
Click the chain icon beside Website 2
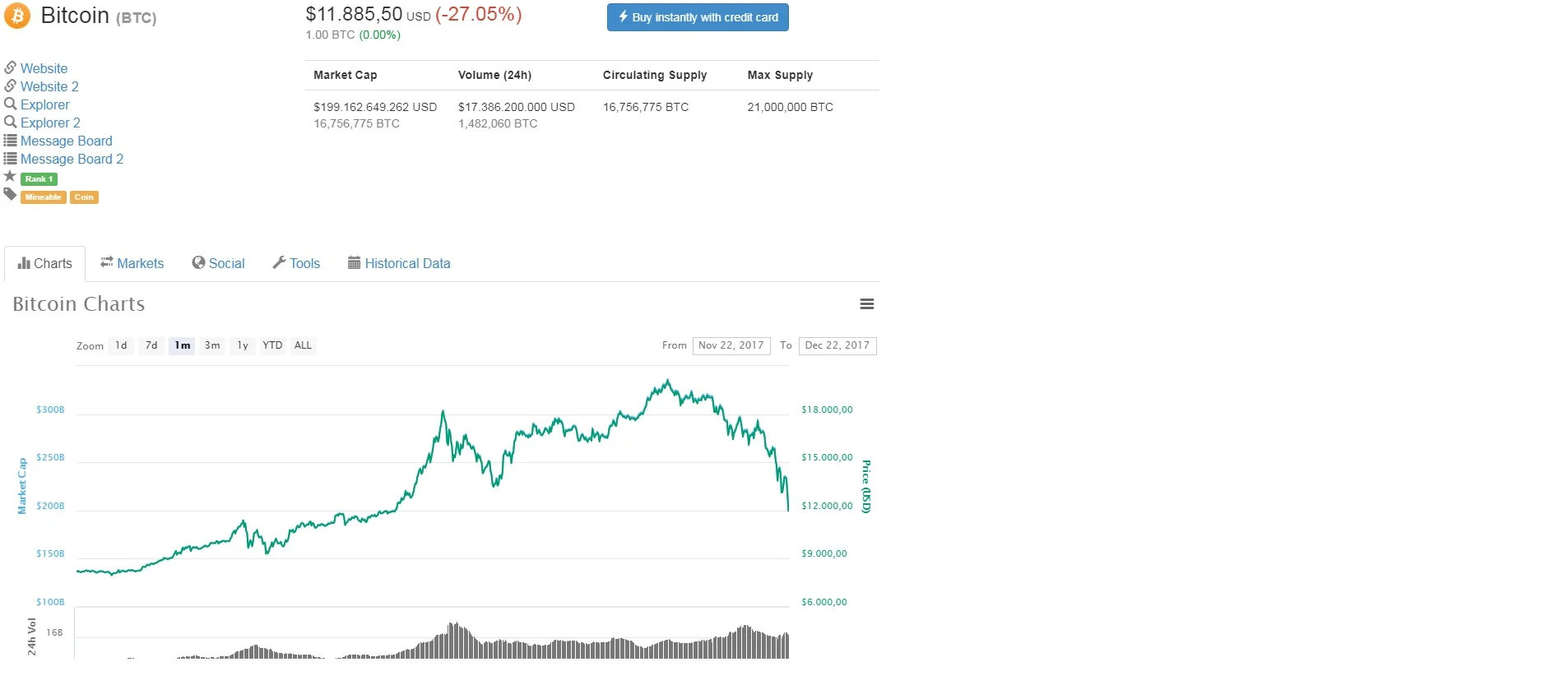click(10, 86)
